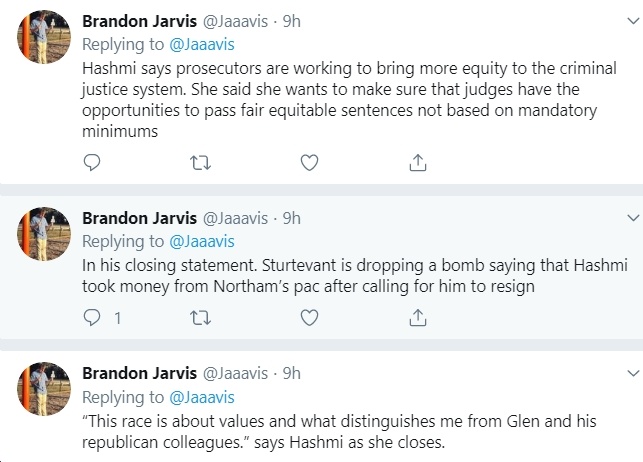Open the options chevron on the first tweet
Screen dimensions: 643x462
(634, 21)
